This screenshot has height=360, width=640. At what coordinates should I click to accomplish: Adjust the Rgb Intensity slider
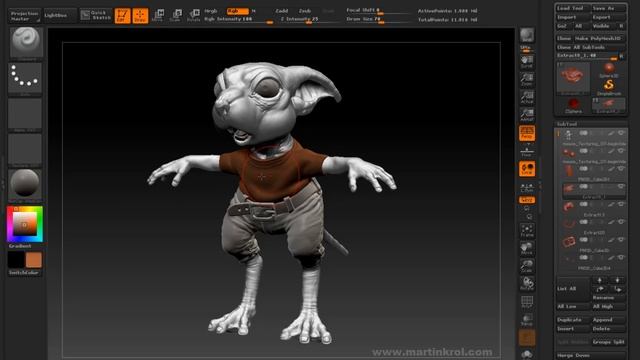(238, 20)
